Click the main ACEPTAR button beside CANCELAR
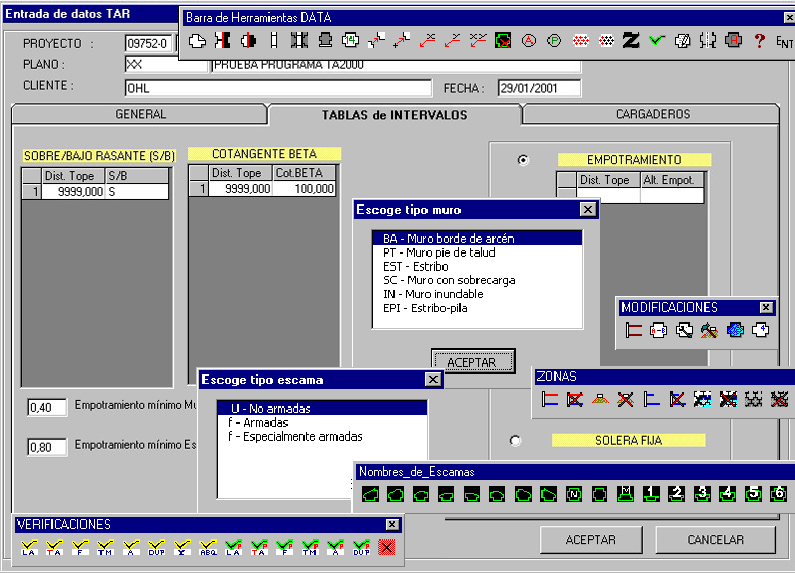This screenshot has width=795, height=573. click(x=591, y=540)
